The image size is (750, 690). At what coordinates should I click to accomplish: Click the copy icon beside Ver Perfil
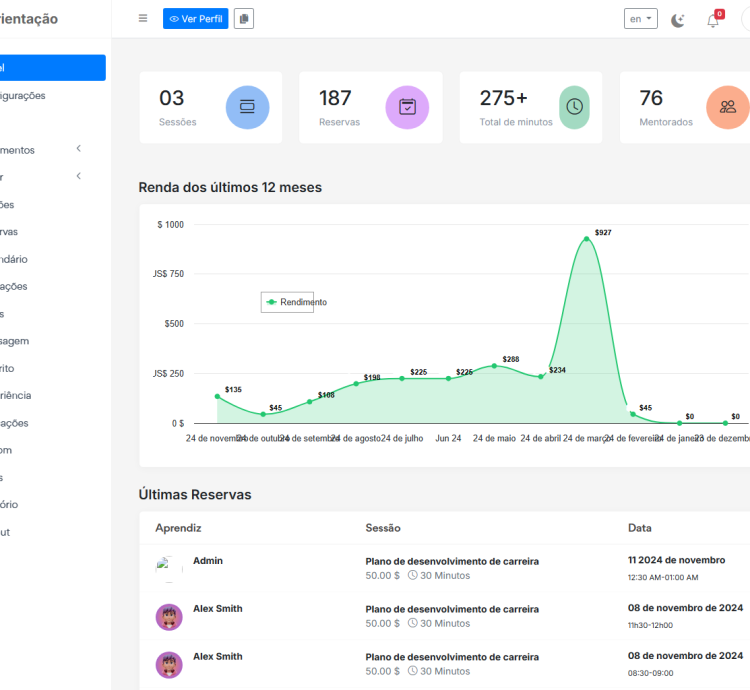point(244,19)
